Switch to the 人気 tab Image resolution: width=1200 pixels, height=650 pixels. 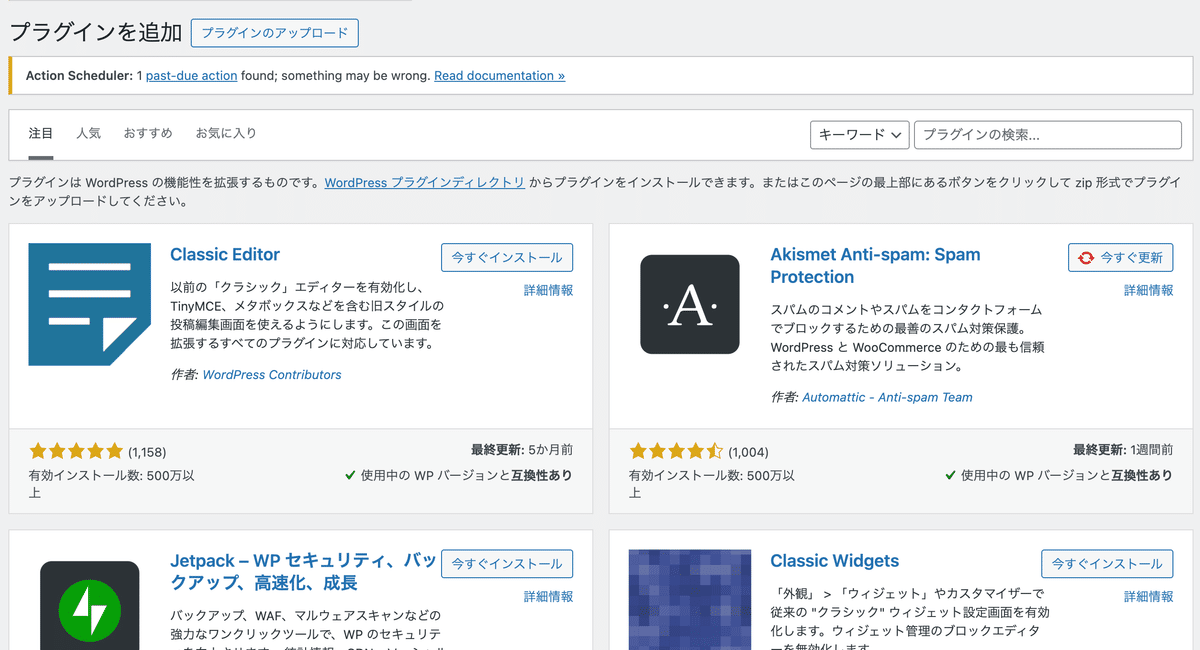[x=89, y=133]
